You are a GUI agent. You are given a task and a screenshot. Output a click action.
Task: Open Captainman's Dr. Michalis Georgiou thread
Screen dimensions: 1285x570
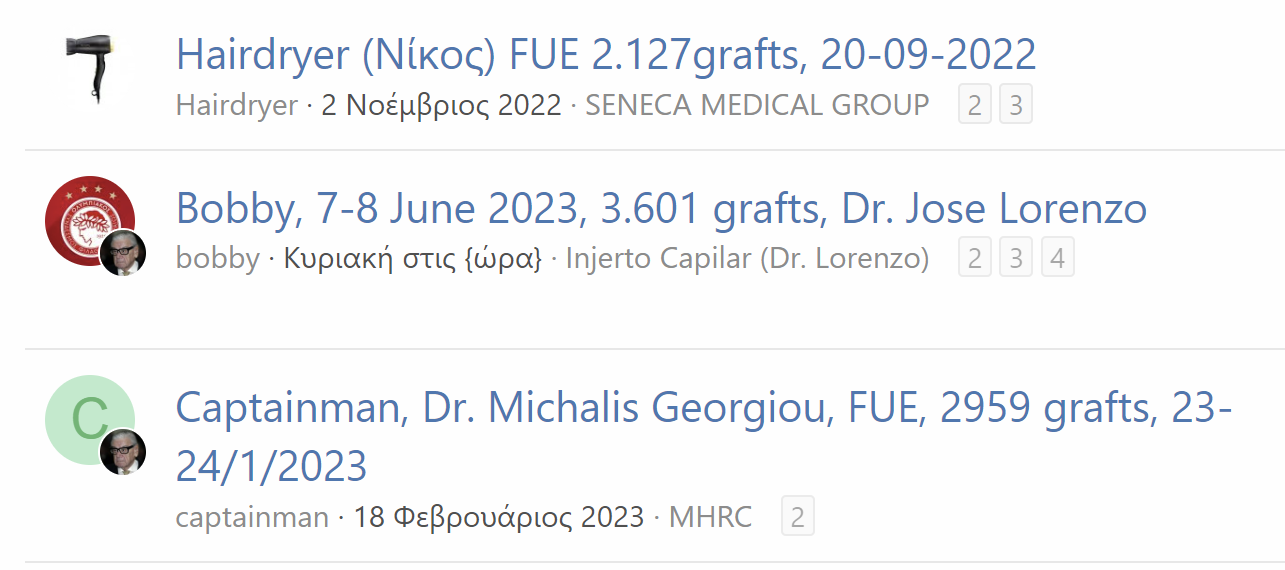pos(703,409)
